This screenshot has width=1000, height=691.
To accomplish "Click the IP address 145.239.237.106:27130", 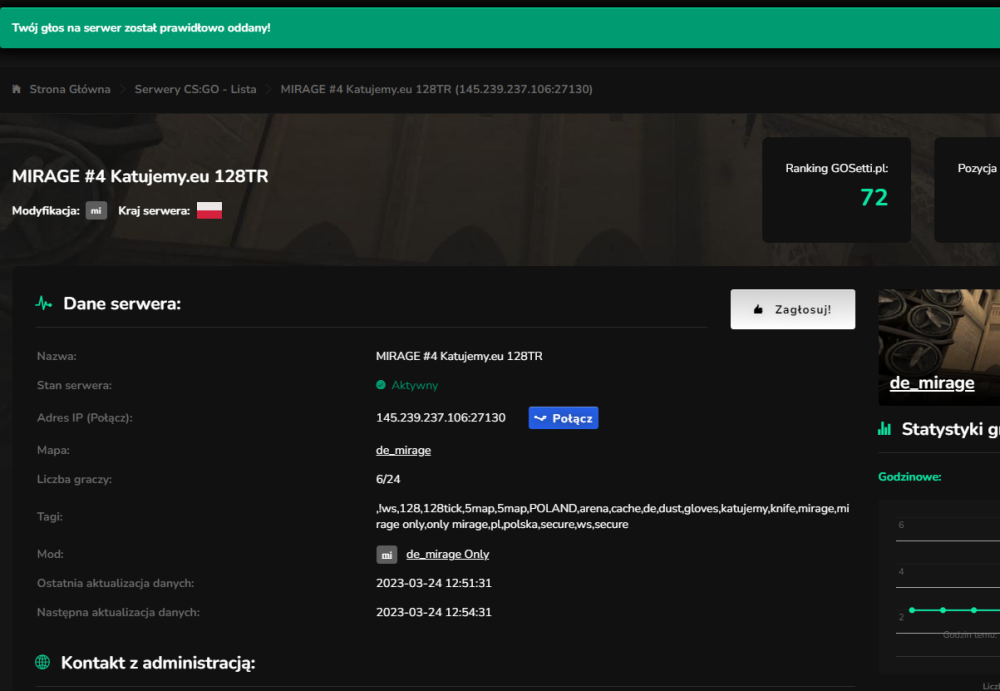I will pyautogui.click(x=441, y=418).
